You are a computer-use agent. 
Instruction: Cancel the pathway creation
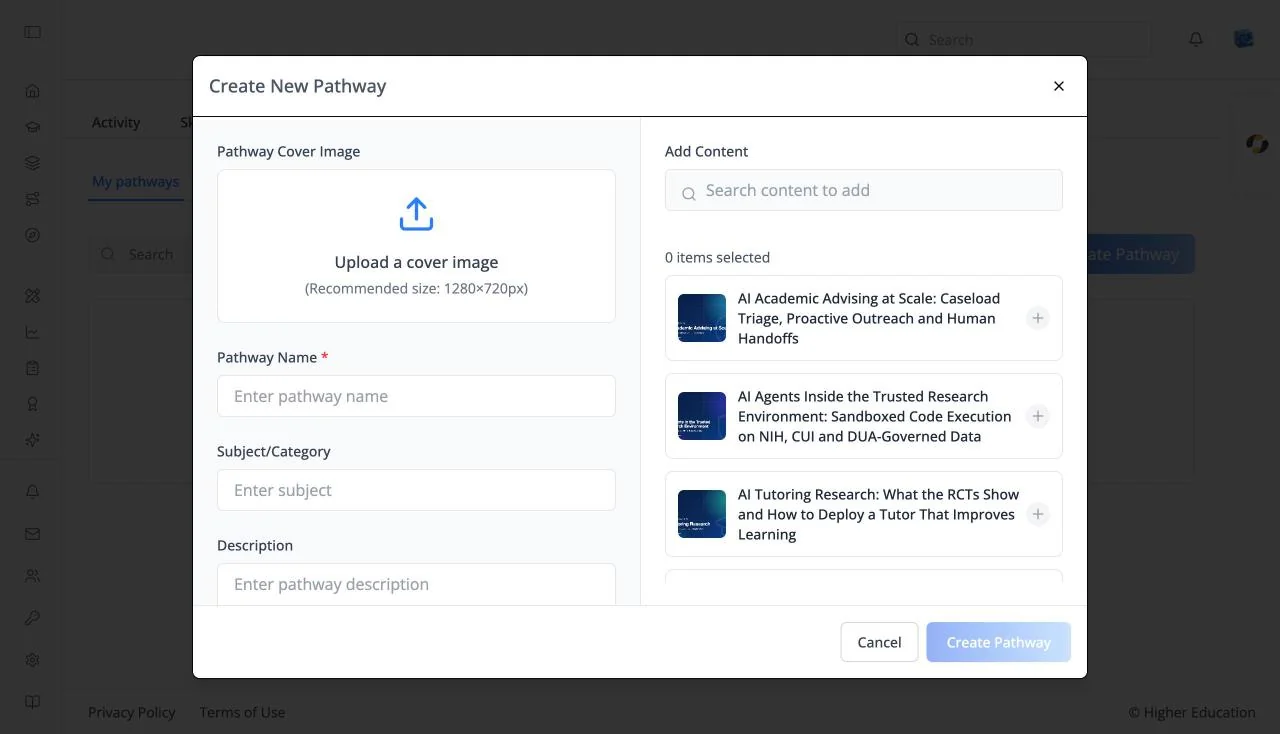pyautogui.click(x=879, y=642)
